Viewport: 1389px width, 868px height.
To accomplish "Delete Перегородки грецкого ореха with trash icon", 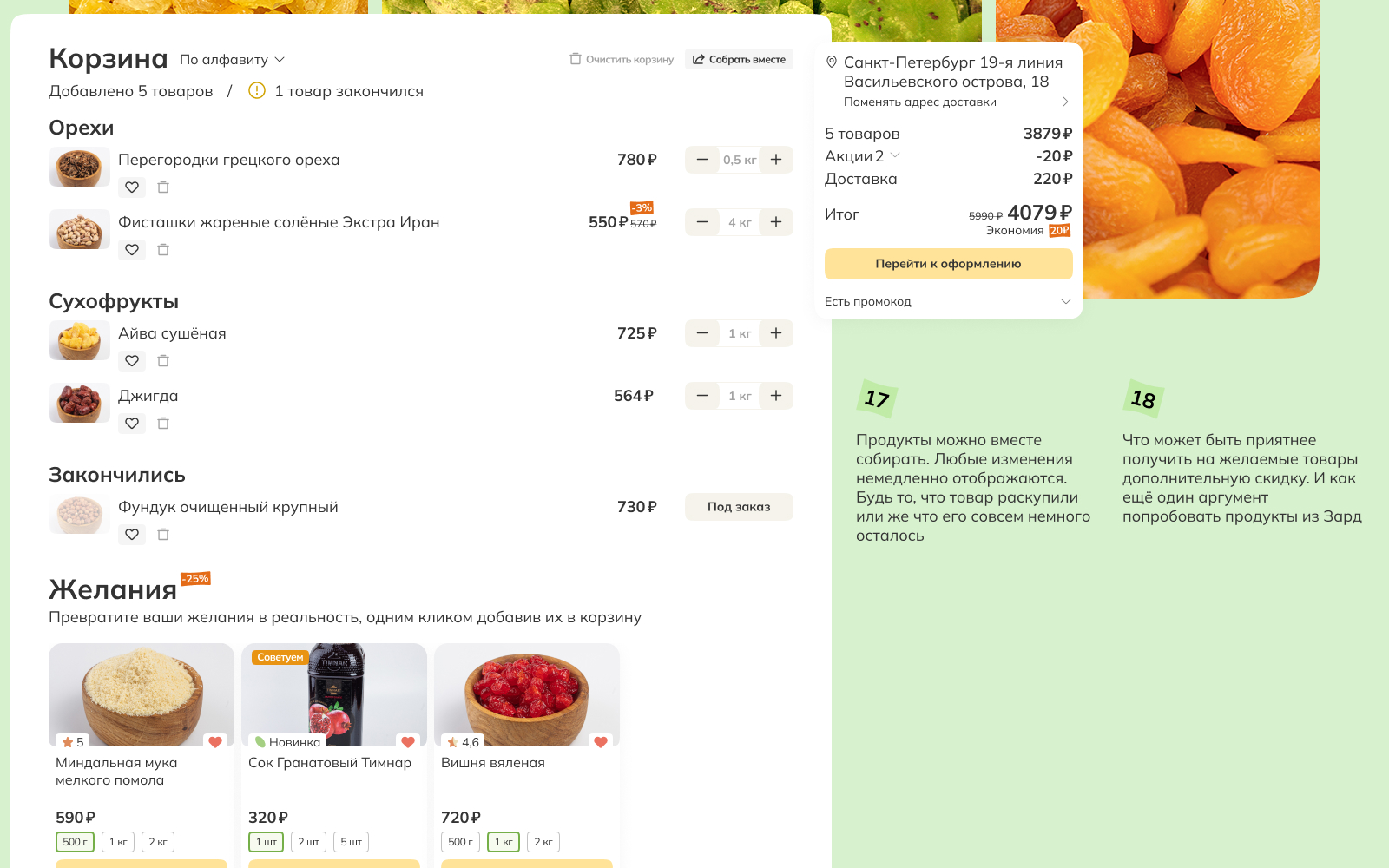I will tap(163, 187).
